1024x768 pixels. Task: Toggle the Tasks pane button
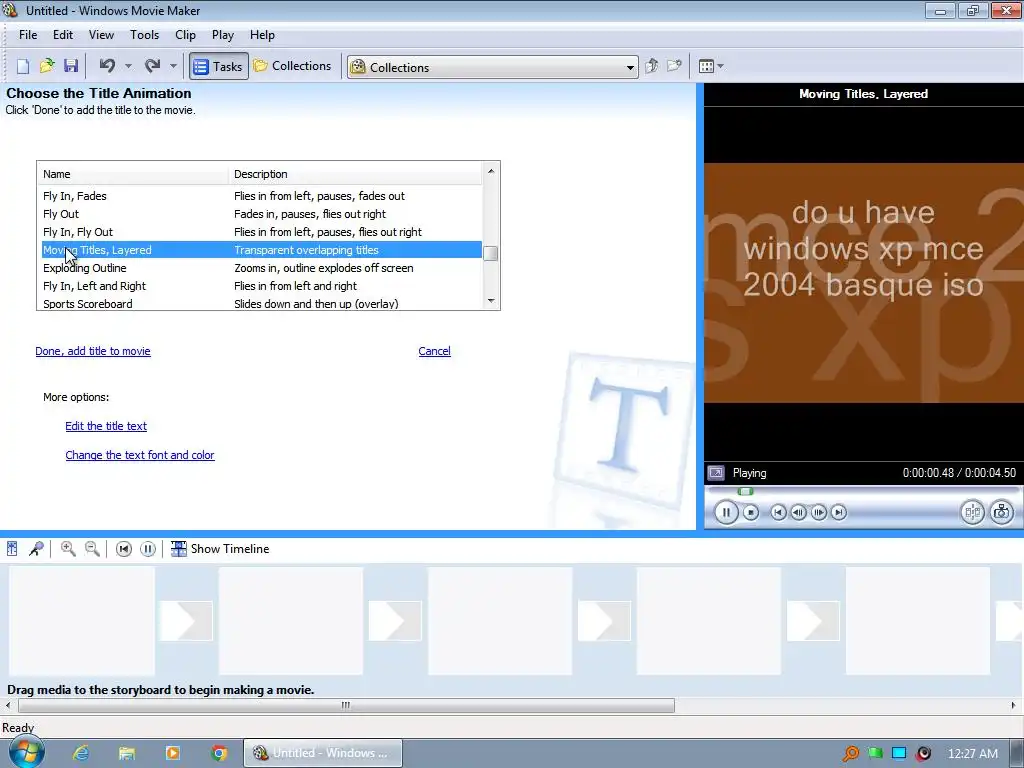coord(219,66)
